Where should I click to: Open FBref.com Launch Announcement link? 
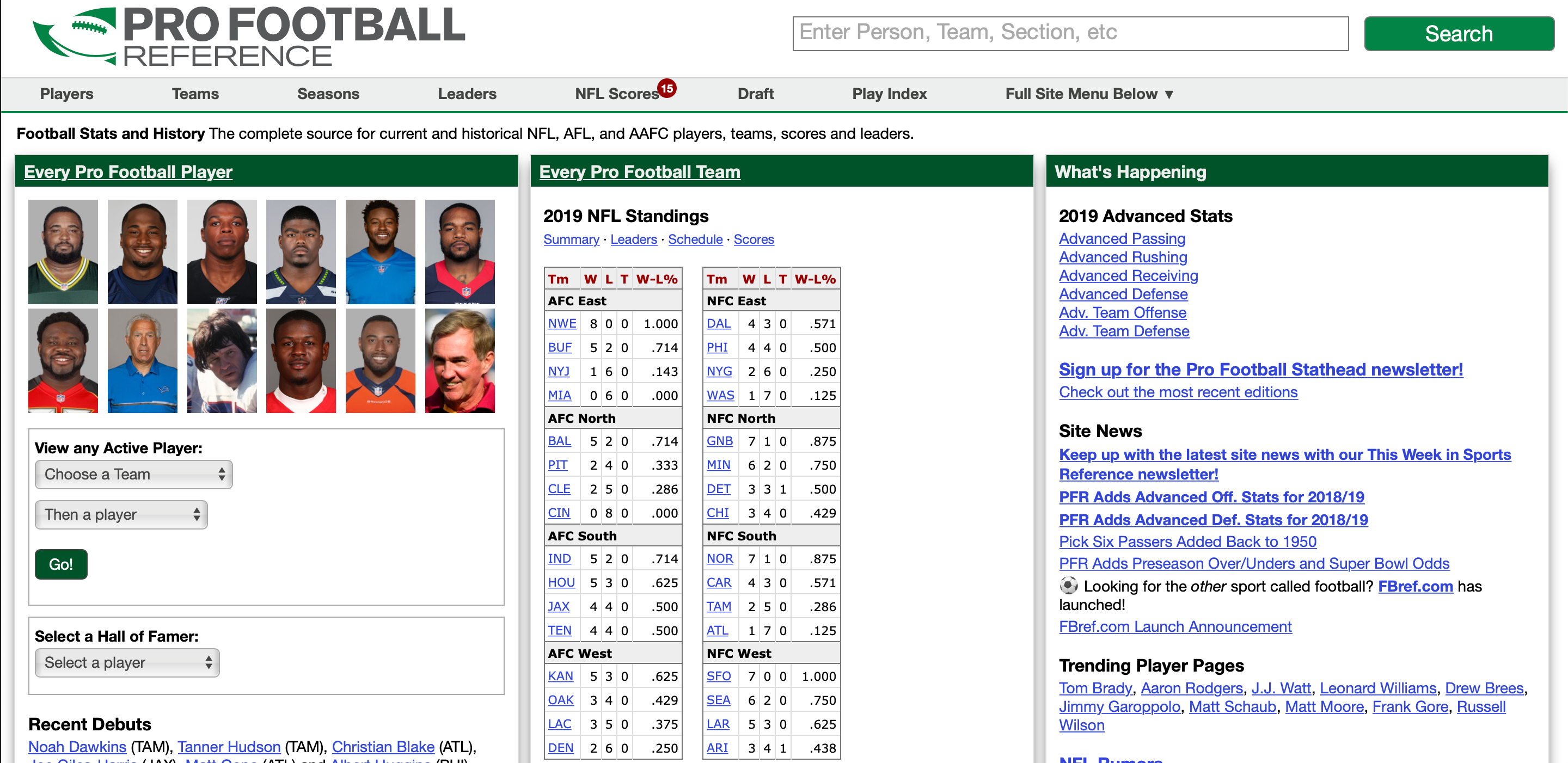[1175, 627]
